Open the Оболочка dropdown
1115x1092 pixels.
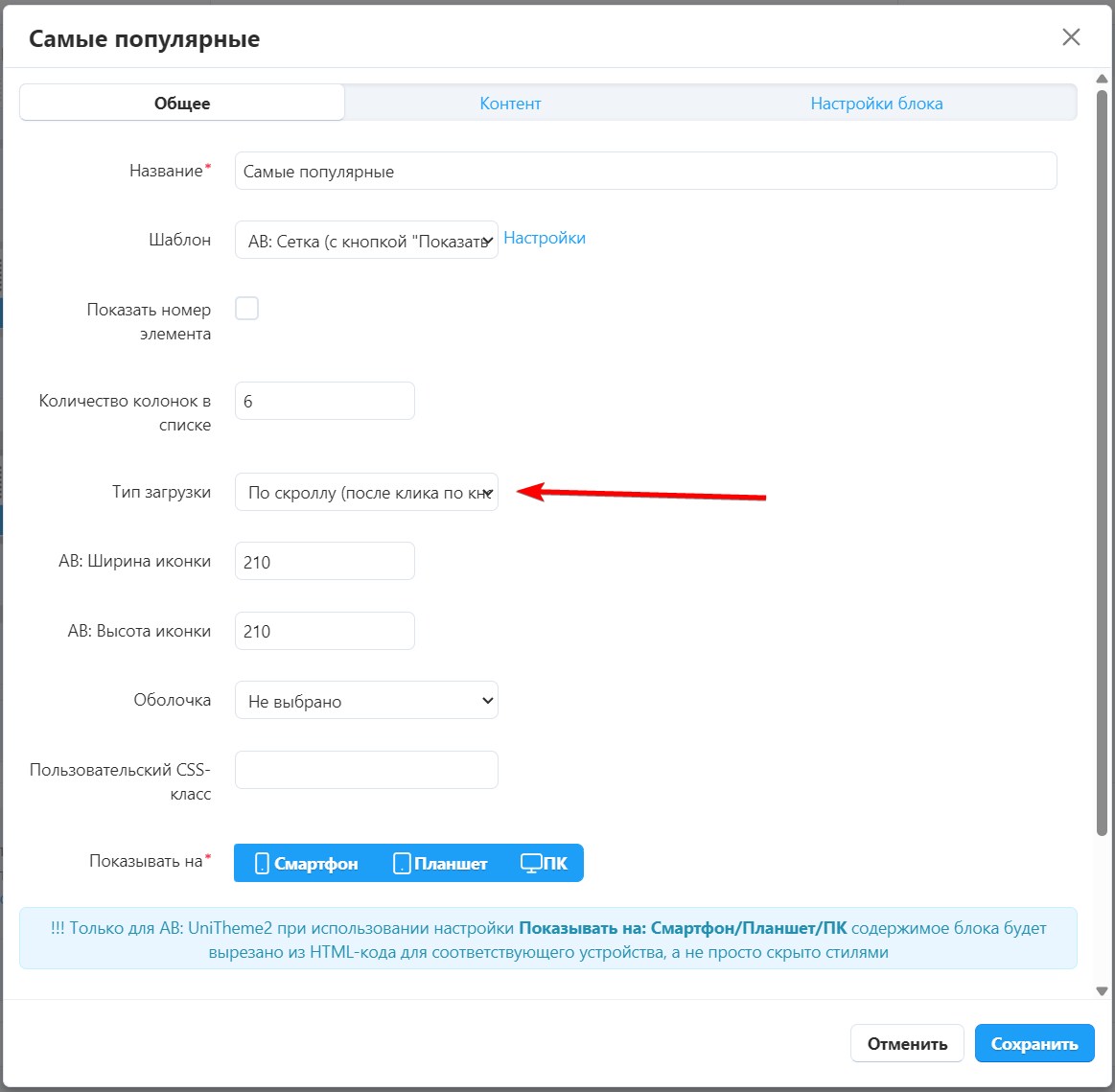366,701
